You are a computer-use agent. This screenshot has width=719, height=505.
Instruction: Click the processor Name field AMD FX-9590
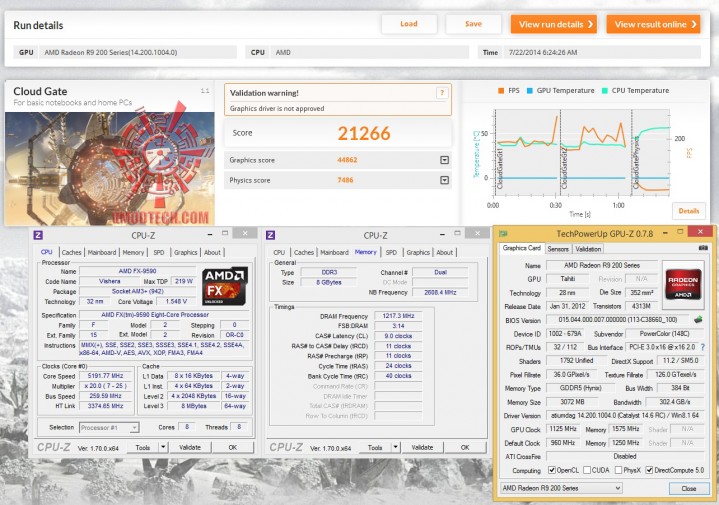tap(138, 271)
